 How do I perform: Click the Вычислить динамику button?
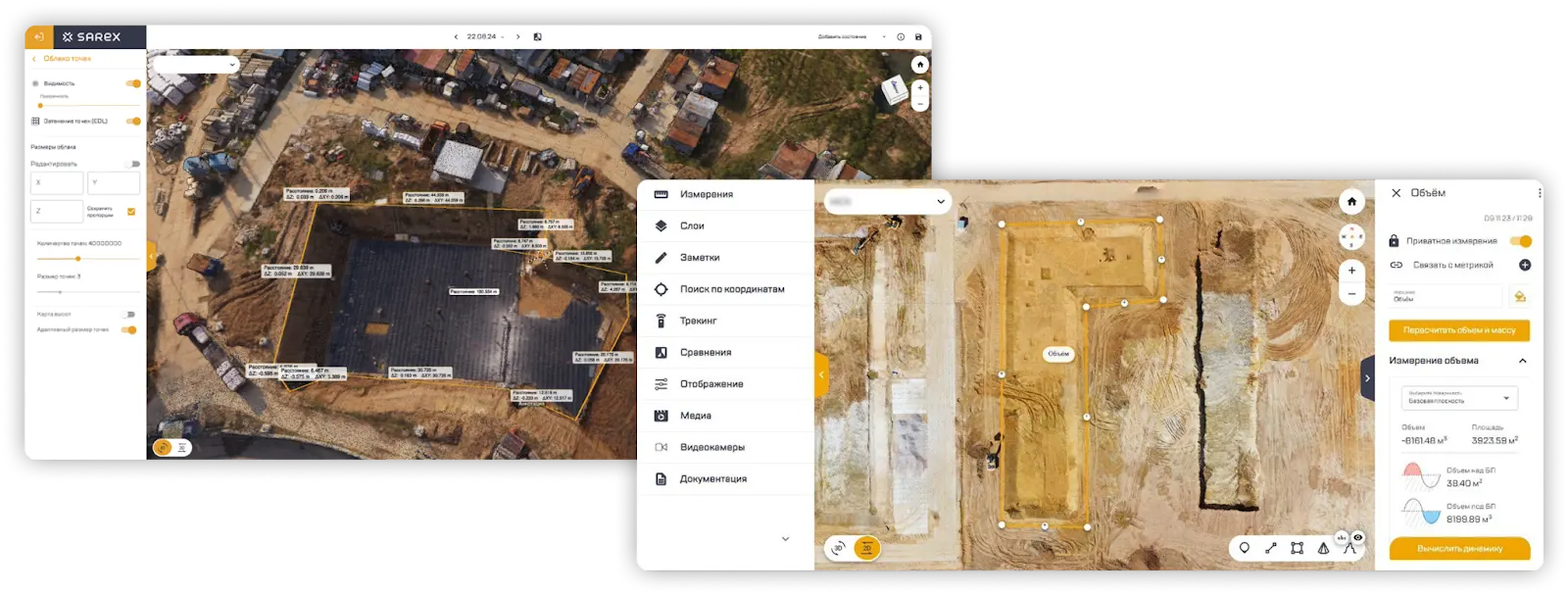[x=1459, y=548]
